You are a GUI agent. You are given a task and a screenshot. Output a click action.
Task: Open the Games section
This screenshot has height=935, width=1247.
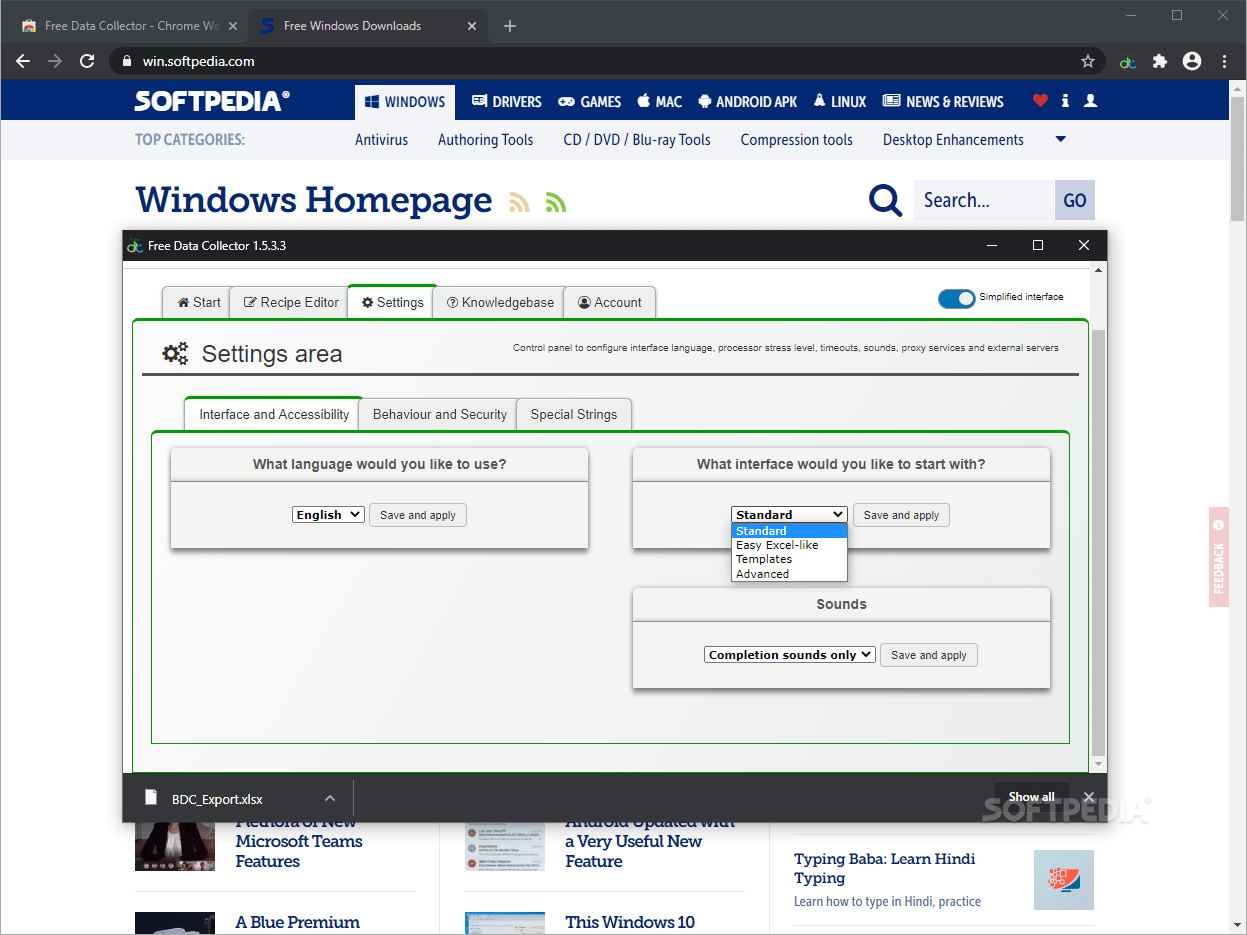point(590,102)
